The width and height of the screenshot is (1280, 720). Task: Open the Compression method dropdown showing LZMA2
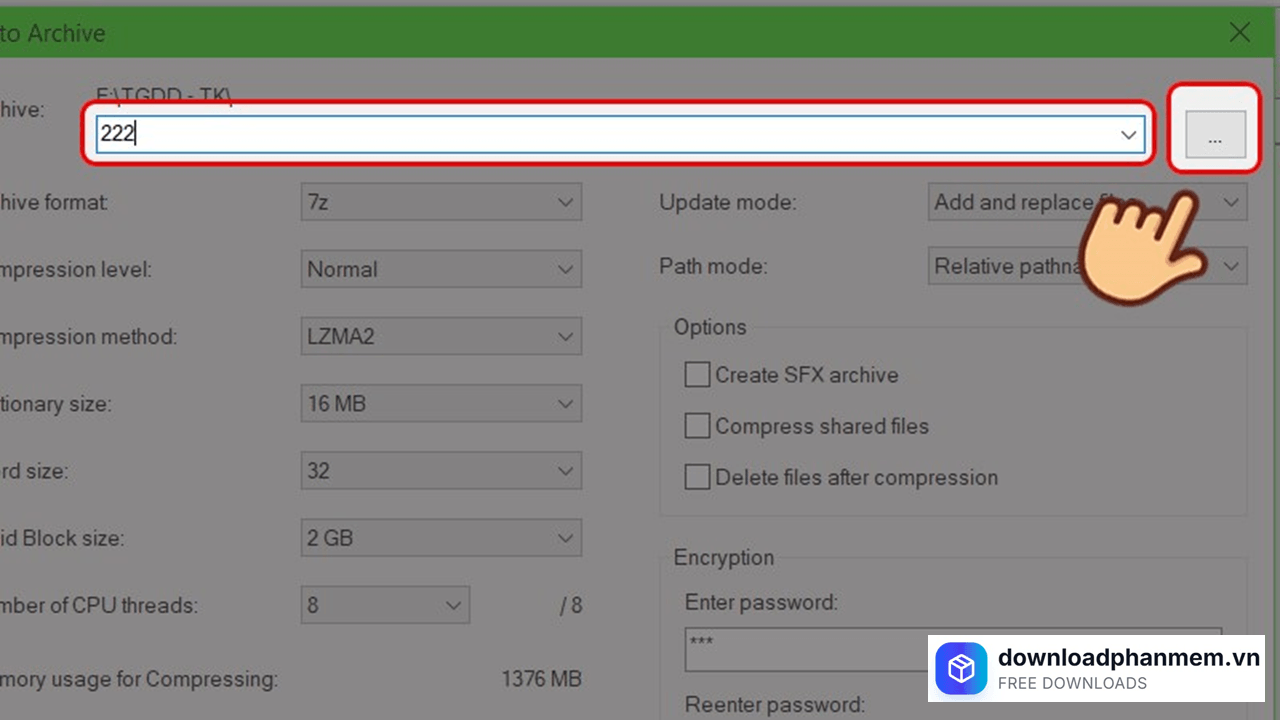pos(441,336)
